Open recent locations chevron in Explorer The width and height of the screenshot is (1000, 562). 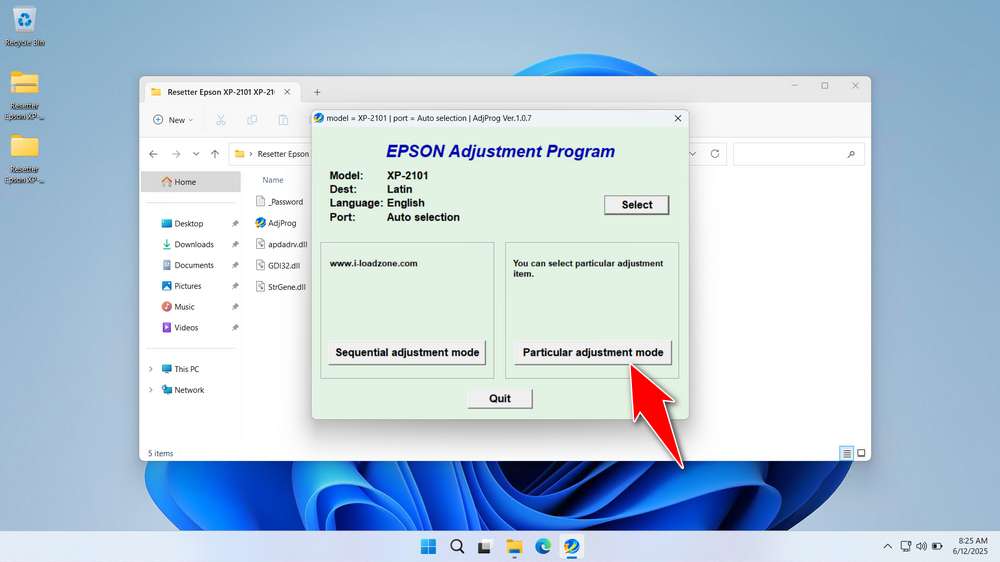[196, 154]
